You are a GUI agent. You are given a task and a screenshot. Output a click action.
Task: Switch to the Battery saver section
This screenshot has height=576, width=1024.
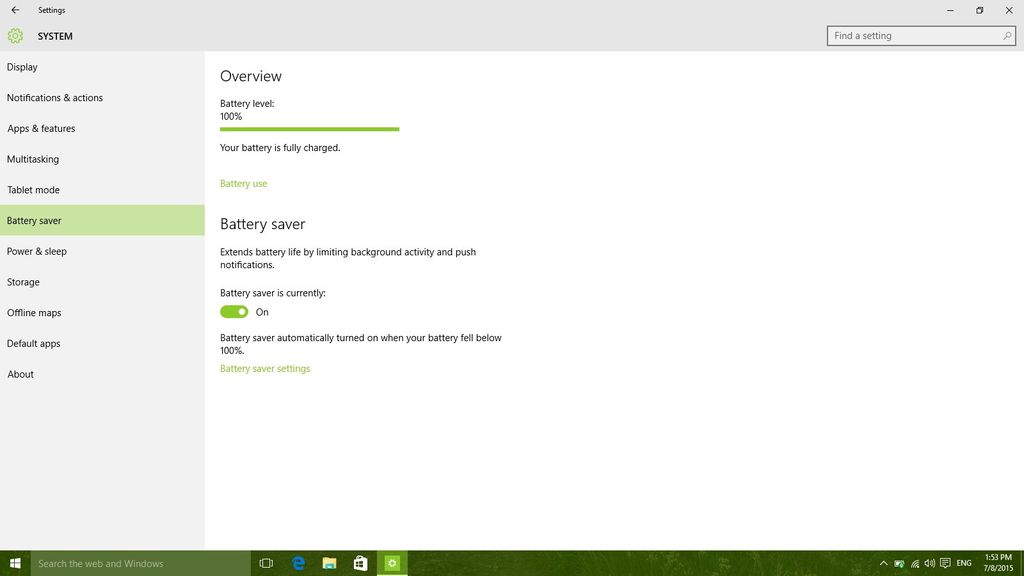point(36,220)
